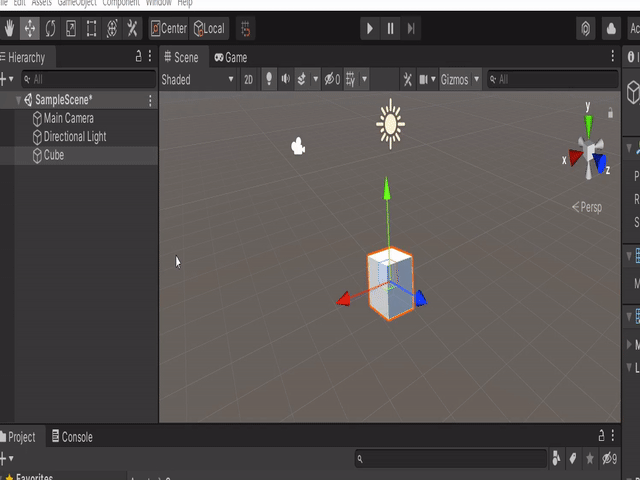Focus the Scene search field

click(x=553, y=79)
